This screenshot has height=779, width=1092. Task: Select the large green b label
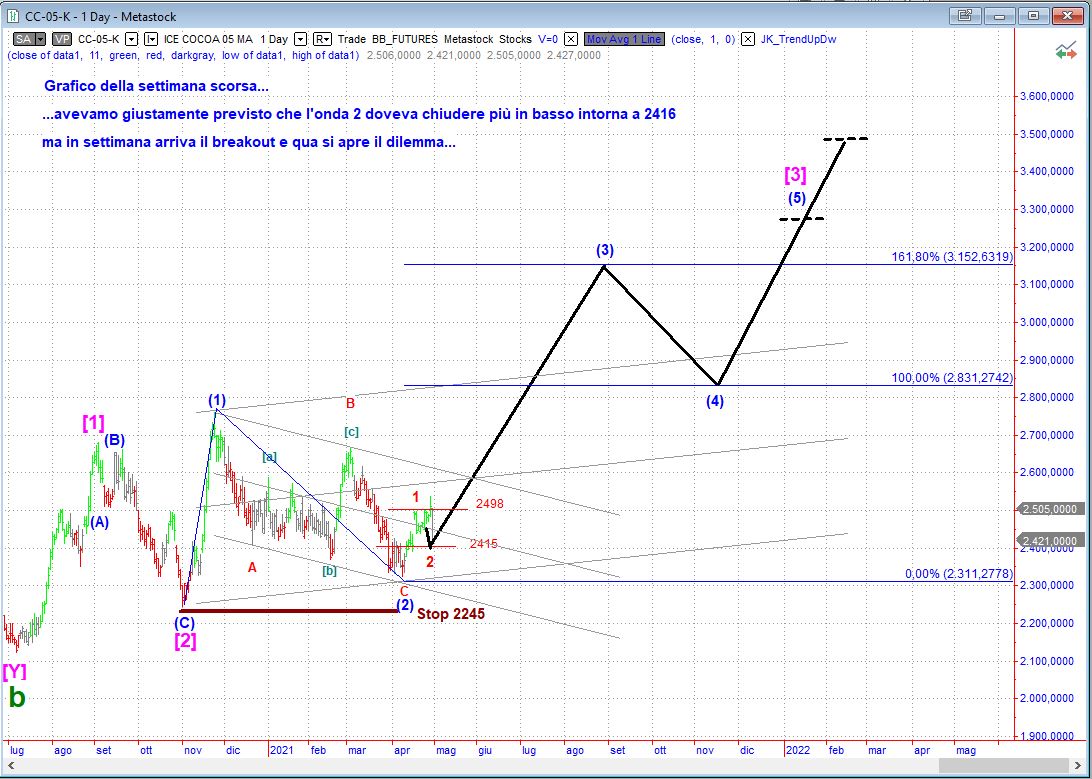coord(17,698)
